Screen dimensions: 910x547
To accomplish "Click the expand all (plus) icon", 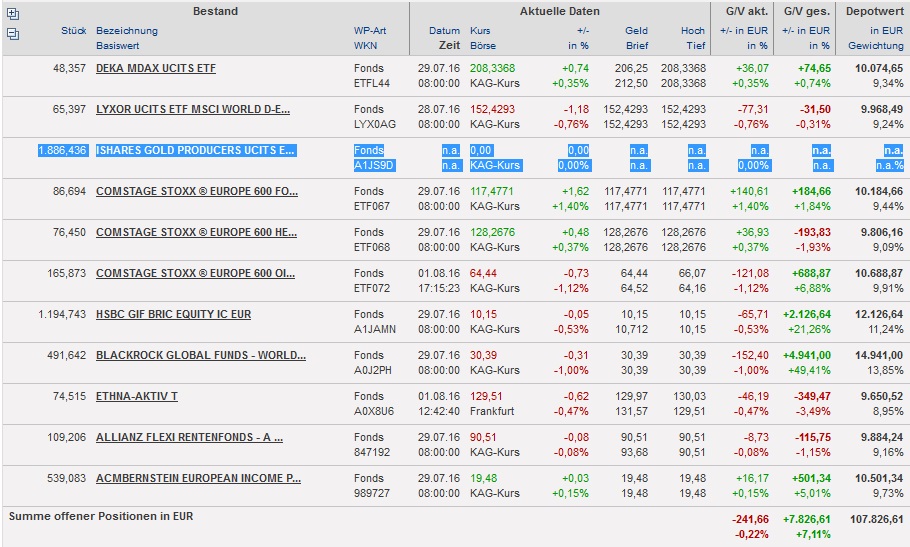I will (13, 14).
